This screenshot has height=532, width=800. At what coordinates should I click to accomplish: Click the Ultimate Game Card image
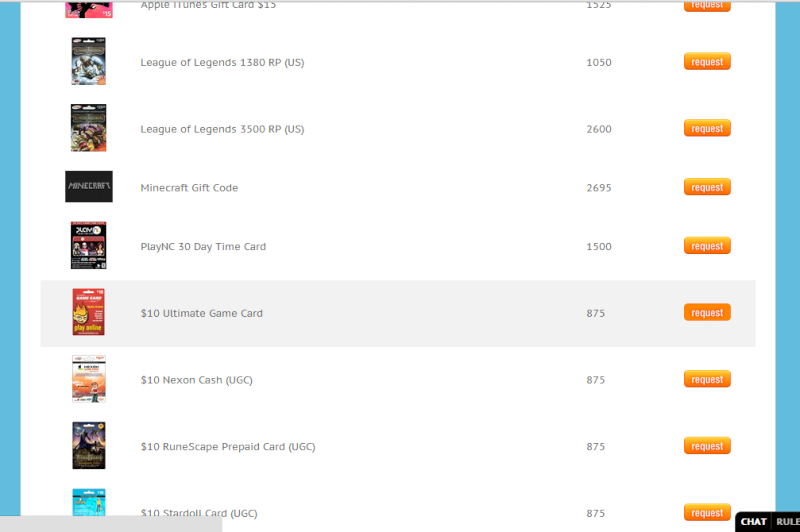[88, 312]
